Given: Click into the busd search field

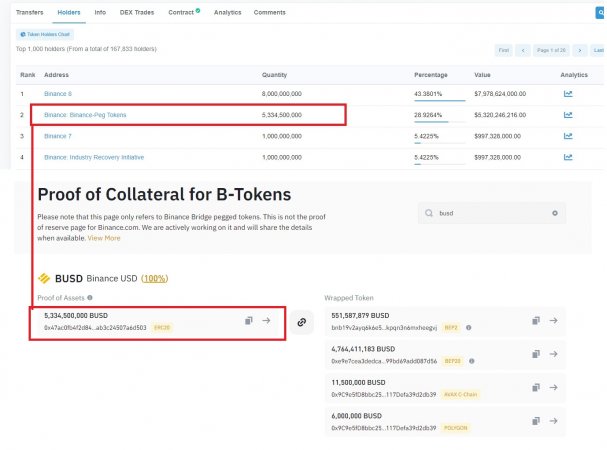Looking at the screenshot, I should [x=492, y=213].
